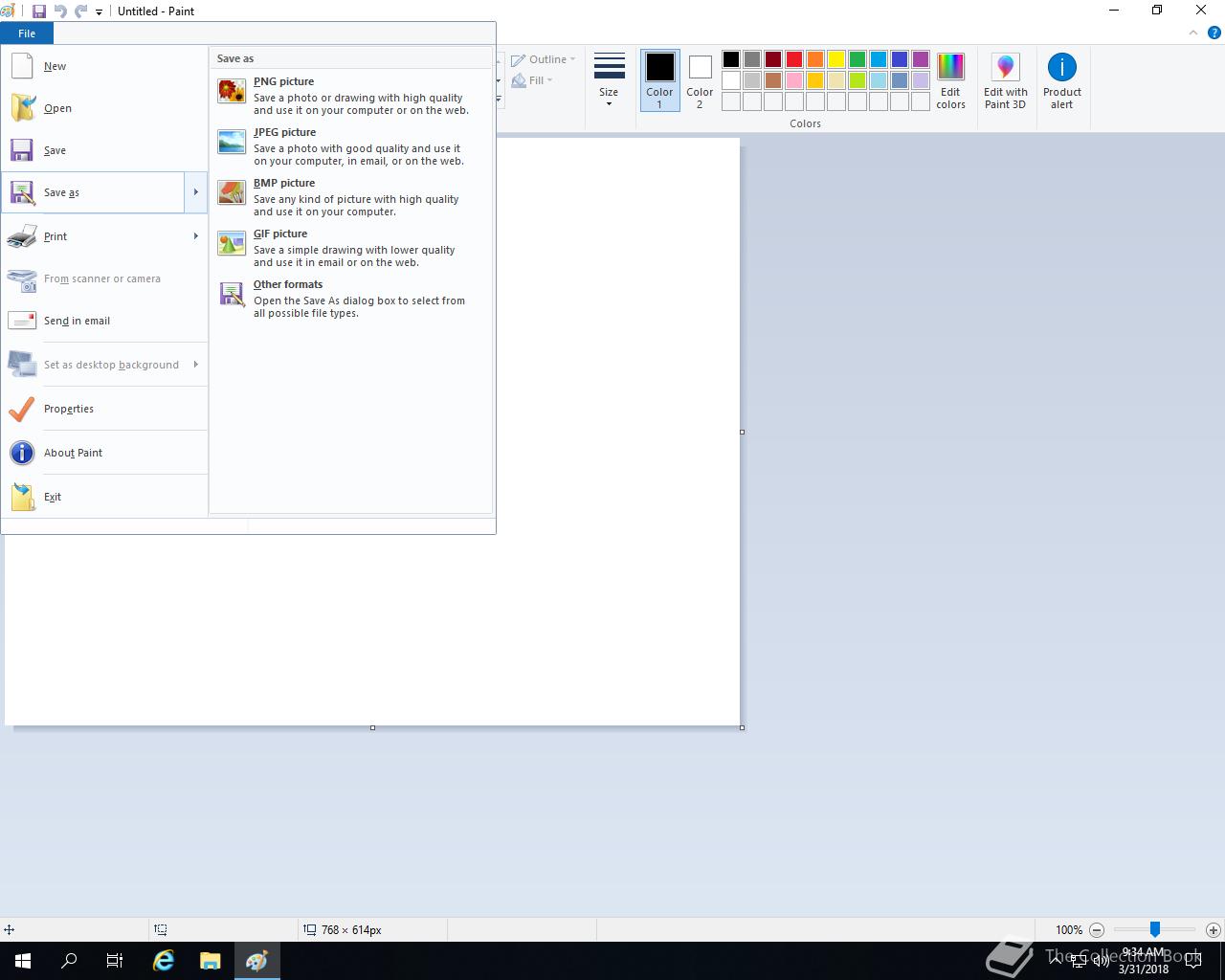
Task: Open File Explorer from taskbar
Action: pyautogui.click(x=210, y=961)
